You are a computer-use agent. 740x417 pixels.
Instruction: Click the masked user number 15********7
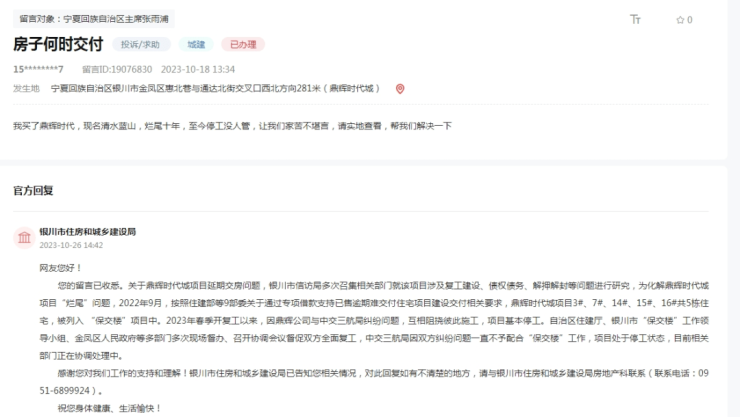coord(39,69)
